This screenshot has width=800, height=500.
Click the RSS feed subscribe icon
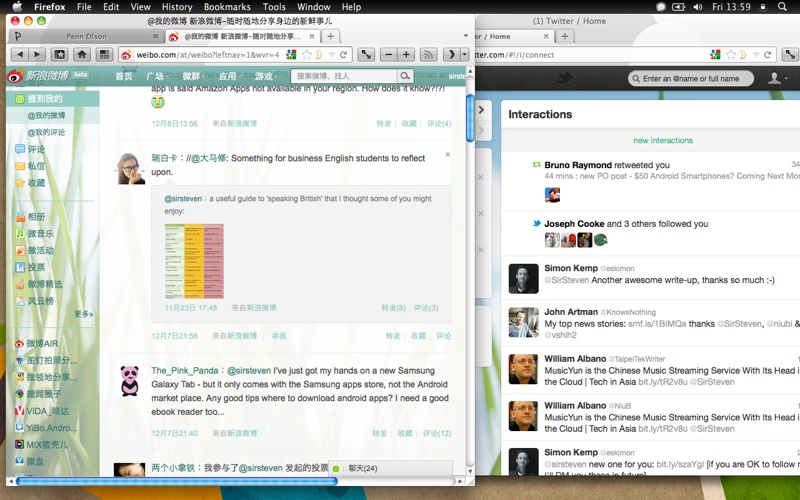tap(429, 55)
